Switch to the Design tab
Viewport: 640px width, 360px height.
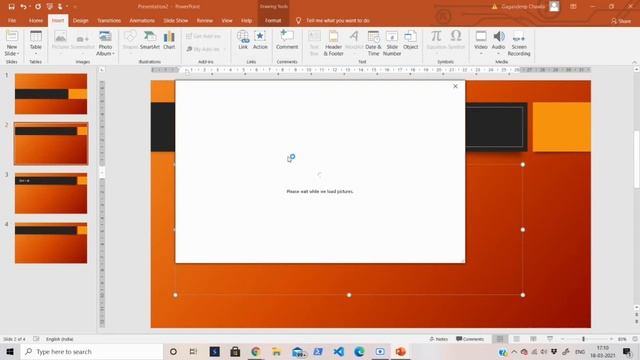click(x=80, y=20)
